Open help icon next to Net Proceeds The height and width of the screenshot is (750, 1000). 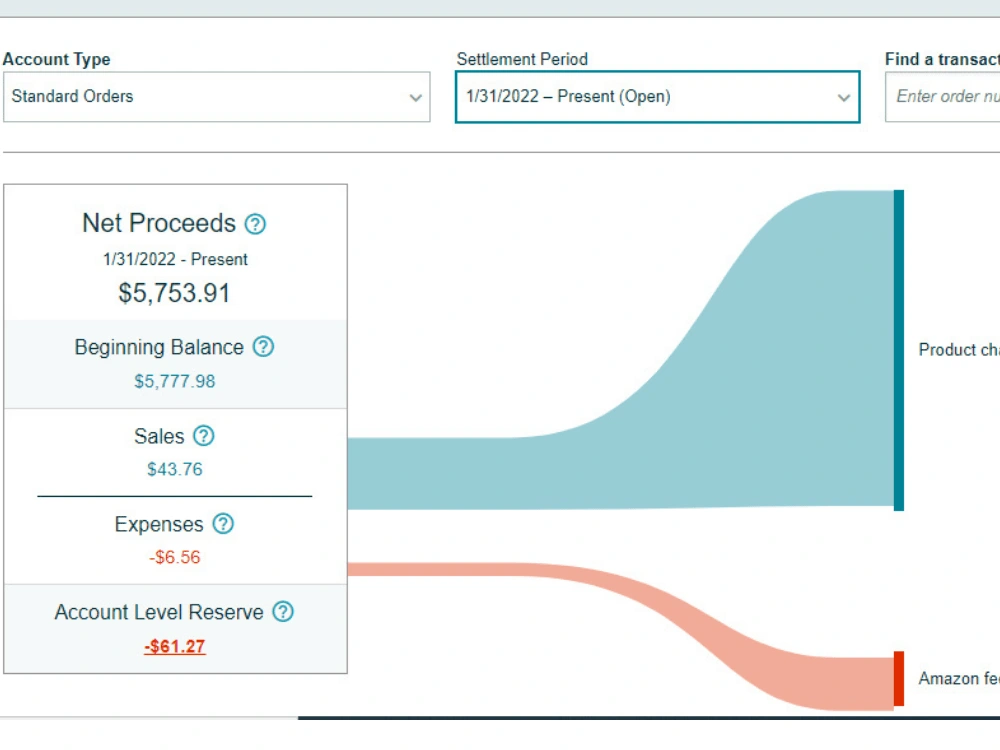(x=255, y=224)
